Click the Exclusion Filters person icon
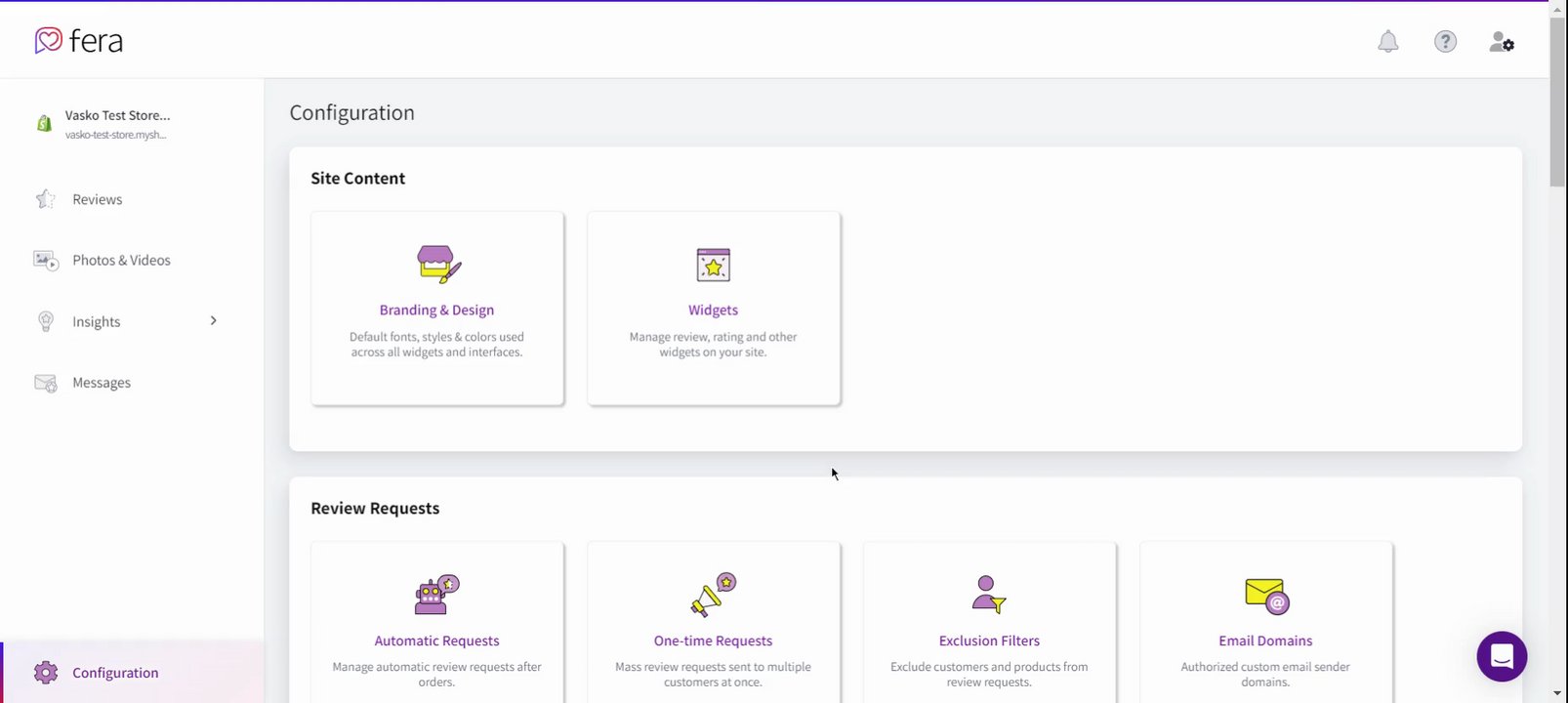The height and width of the screenshot is (703, 1568). click(x=989, y=595)
